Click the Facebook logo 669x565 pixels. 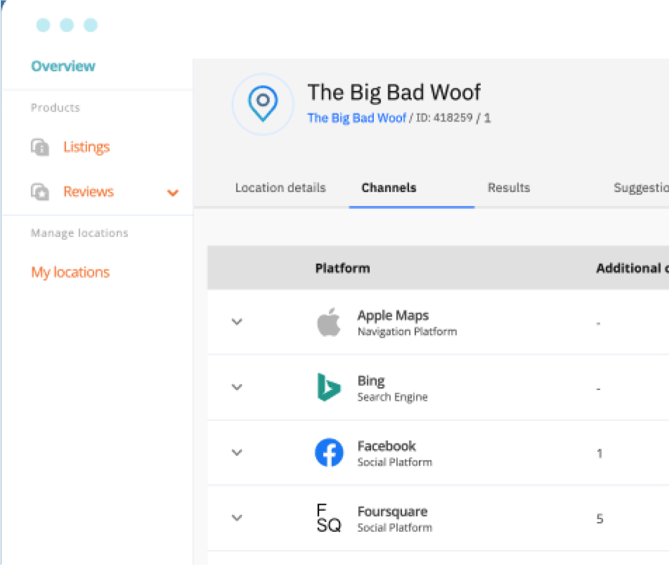329,452
